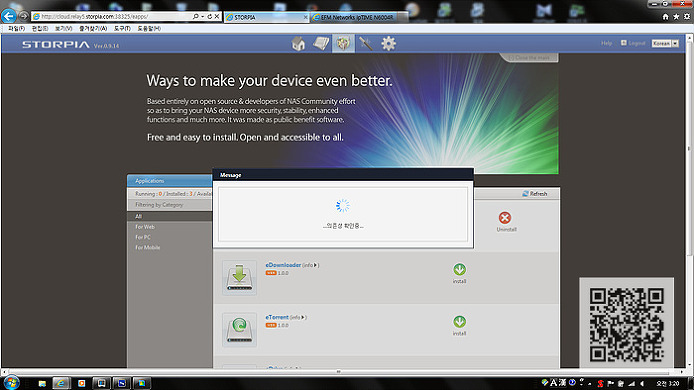The image size is (694, 390).
Task: Select the For Mobile category filter
Action: pyautogui.click(x=148, y=247)
